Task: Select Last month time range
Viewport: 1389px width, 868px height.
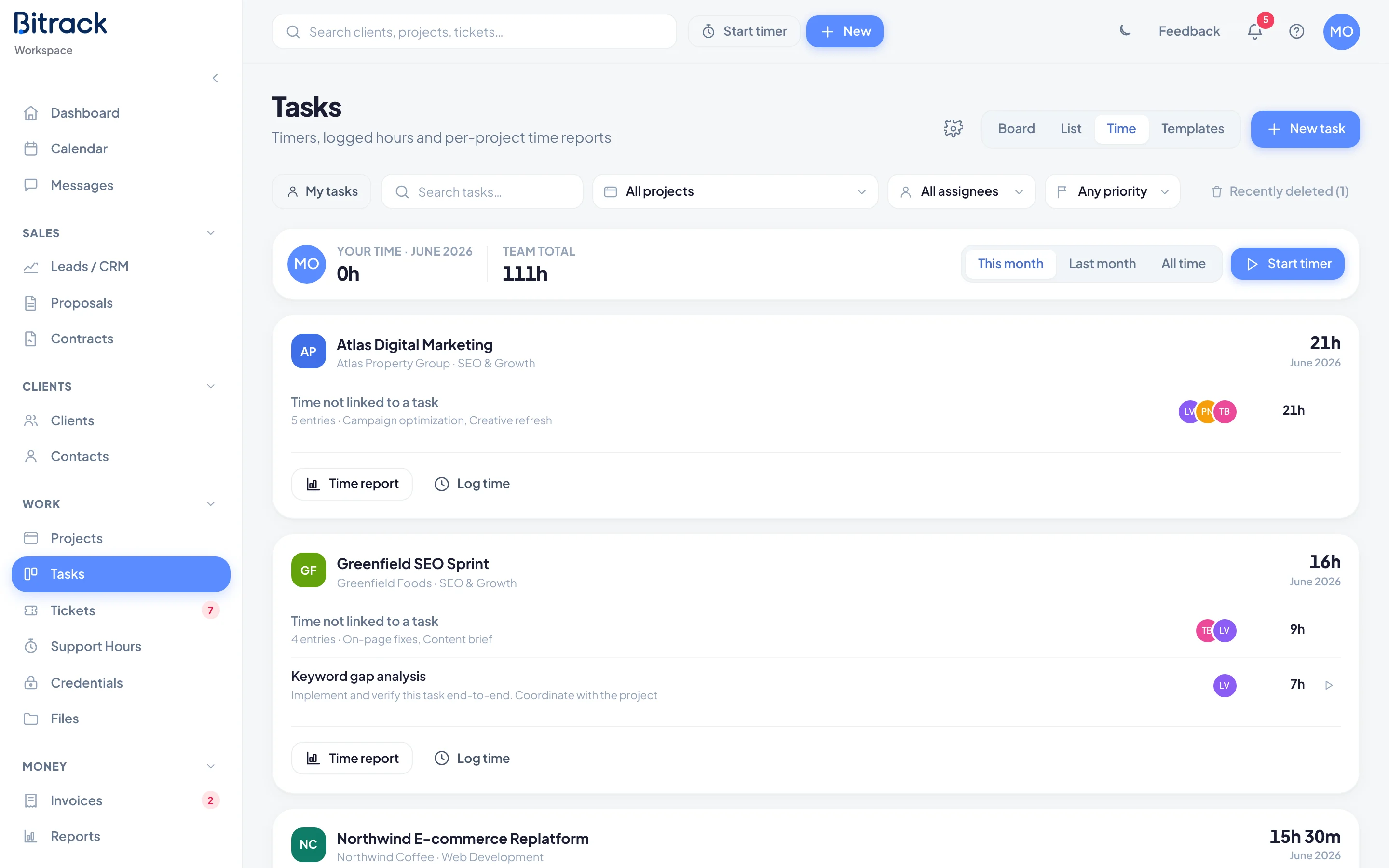Action: pyautogui.click(x=1102, y=263)
